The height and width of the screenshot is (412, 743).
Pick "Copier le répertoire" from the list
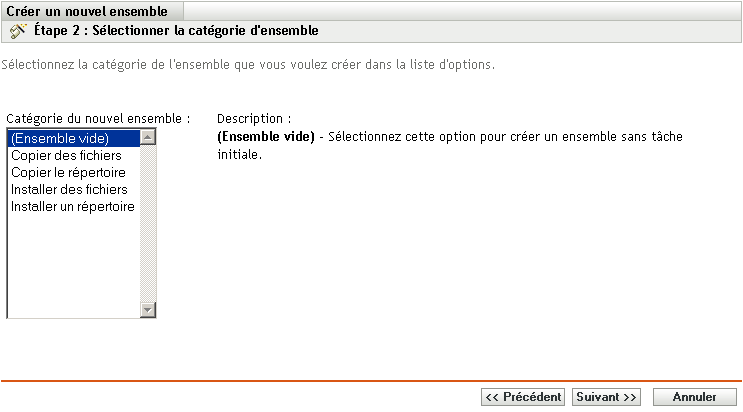pyautogui.click(x=68, y=172)
